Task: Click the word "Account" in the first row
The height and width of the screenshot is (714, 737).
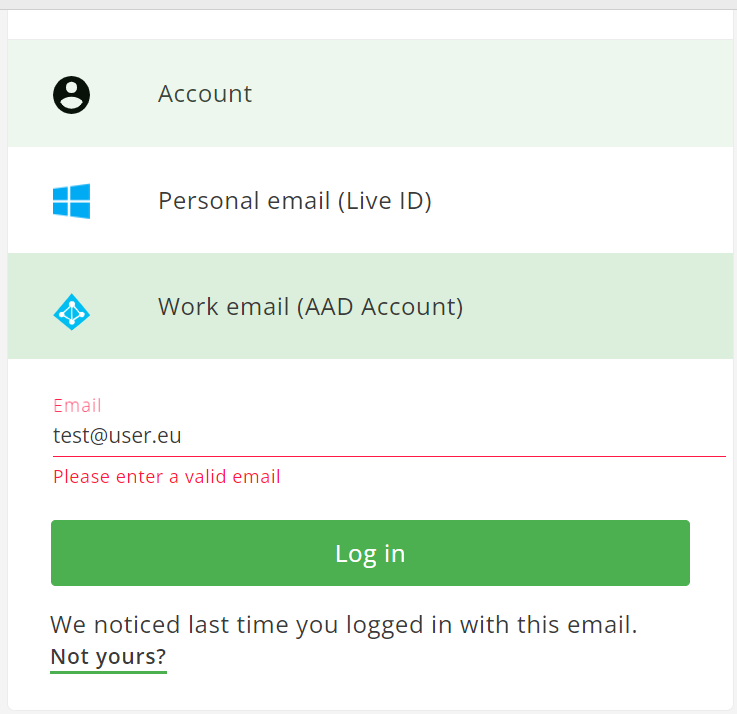Action: 205,94
